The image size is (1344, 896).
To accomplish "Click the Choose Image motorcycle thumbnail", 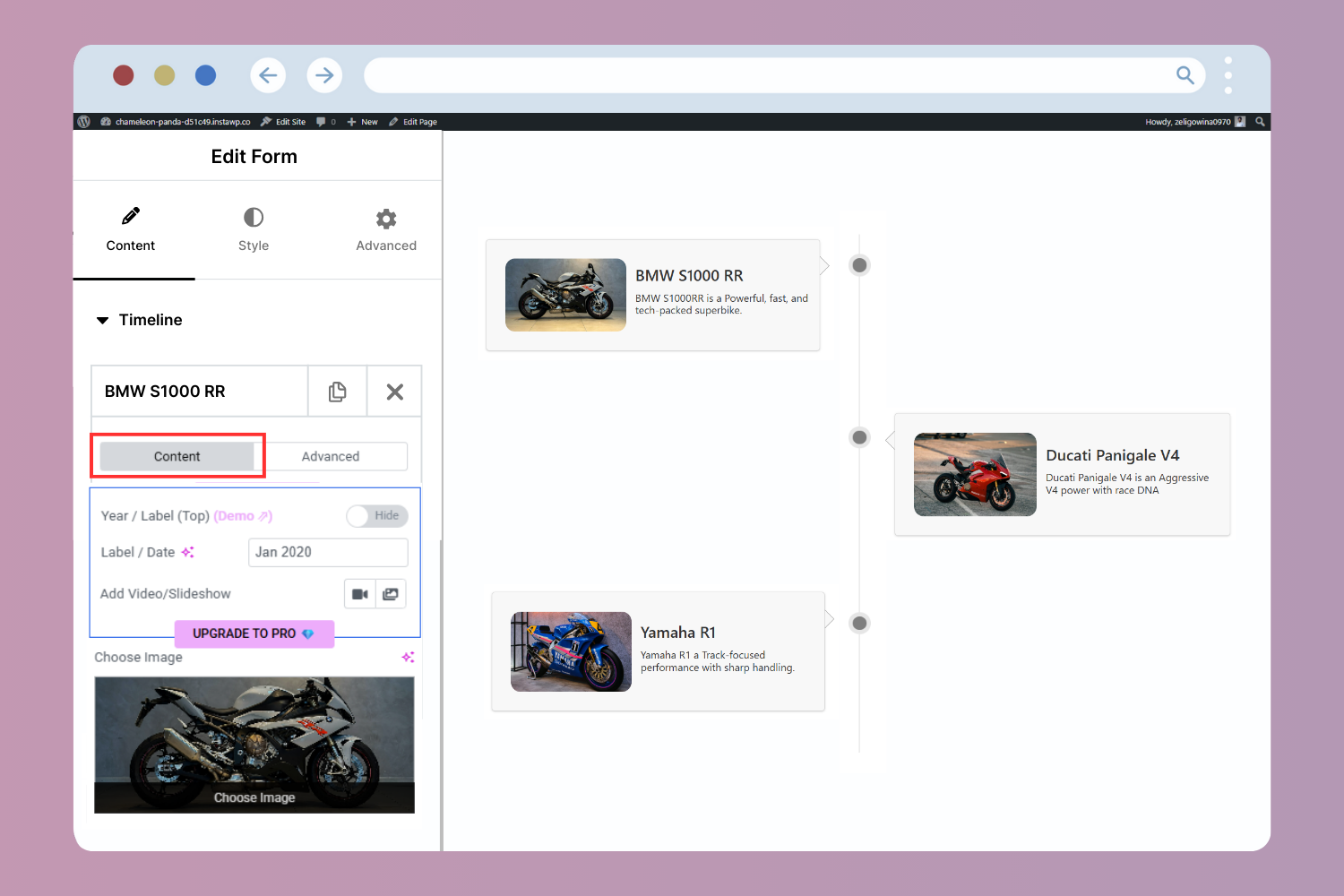I will click(254, 745).
